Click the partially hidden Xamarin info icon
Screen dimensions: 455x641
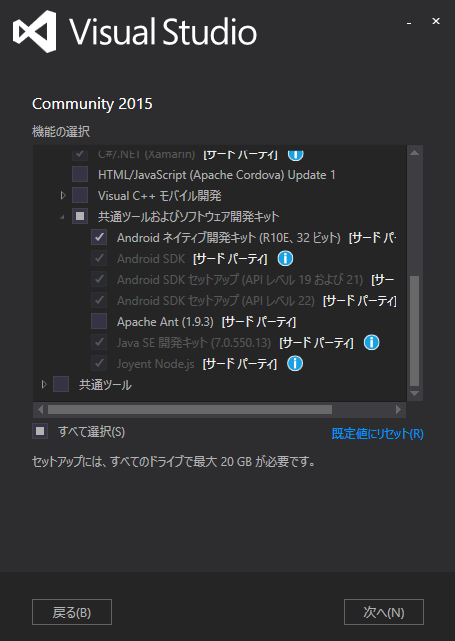click(296, 155)
